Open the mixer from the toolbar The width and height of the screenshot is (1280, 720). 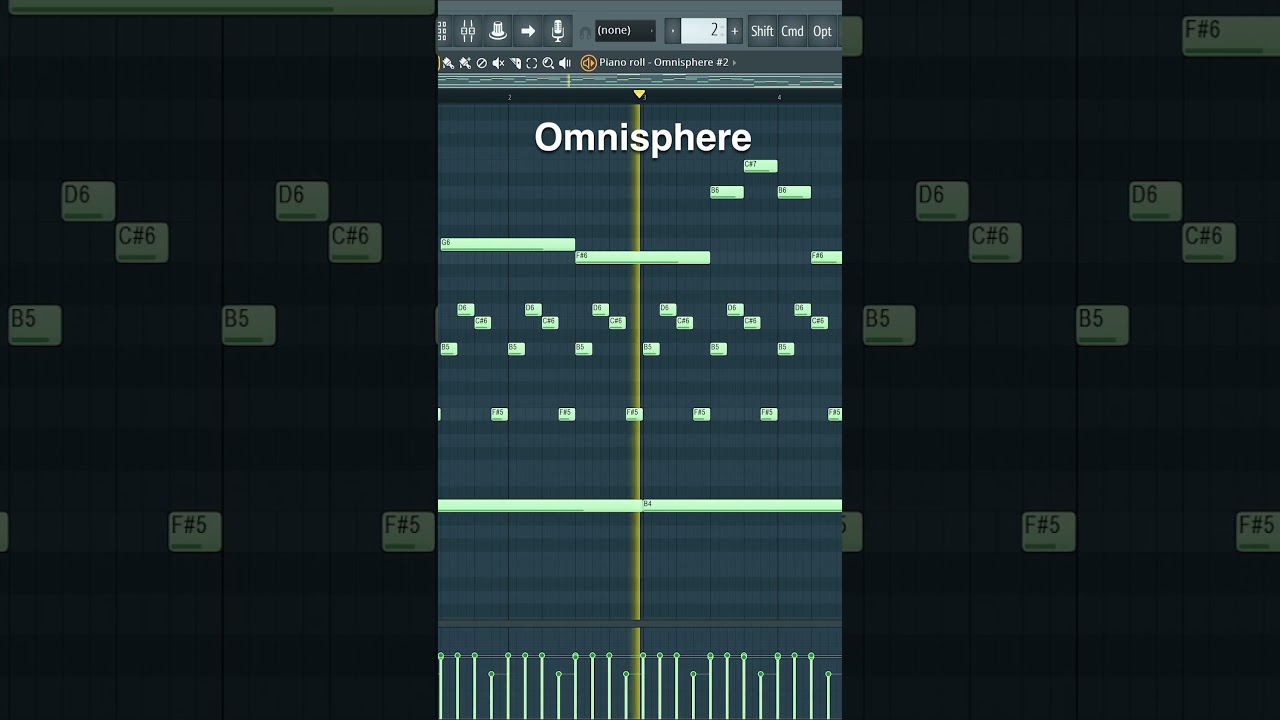click(x=468, y=31)
